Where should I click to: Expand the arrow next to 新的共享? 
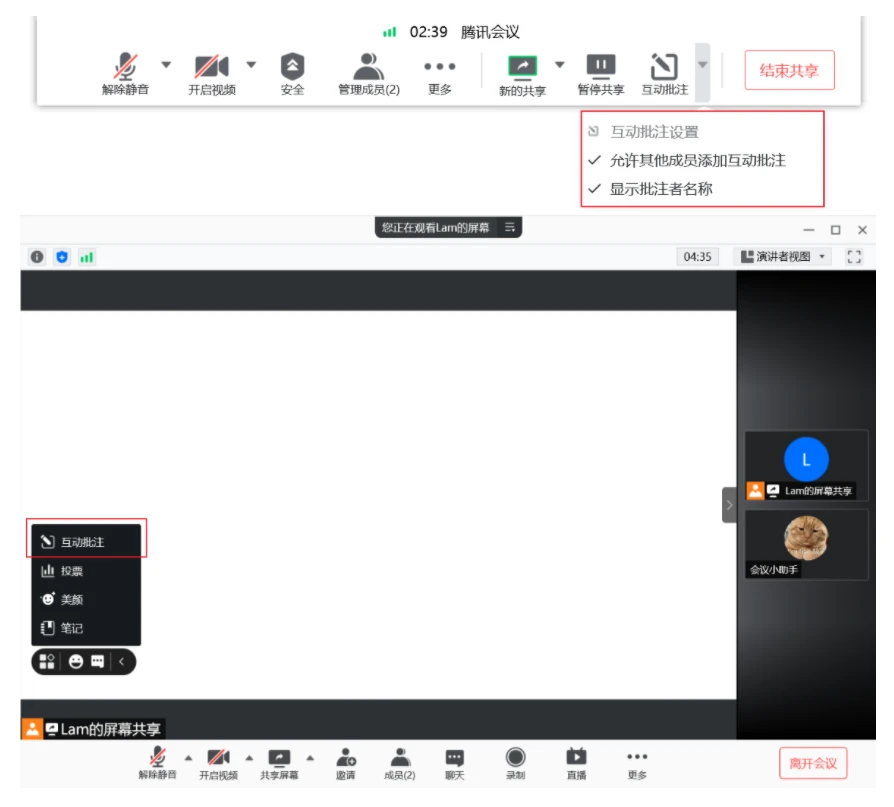coord(559,64)
